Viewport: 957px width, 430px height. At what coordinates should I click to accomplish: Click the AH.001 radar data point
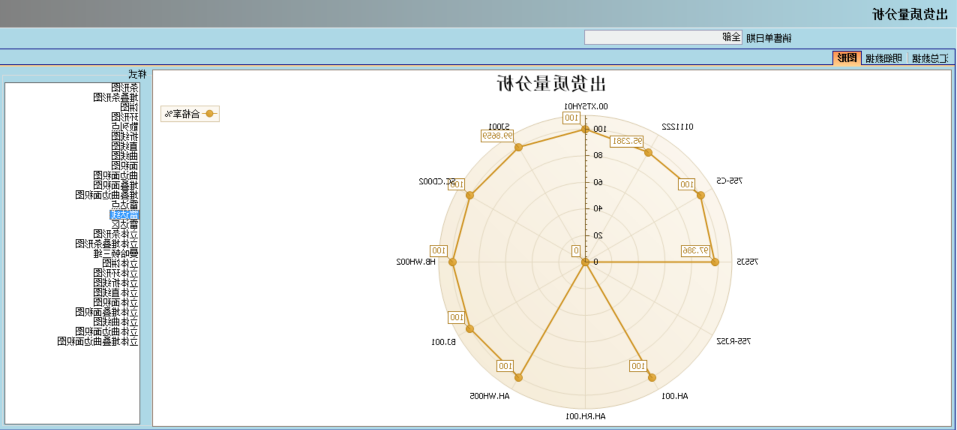[x=651, y=377]
